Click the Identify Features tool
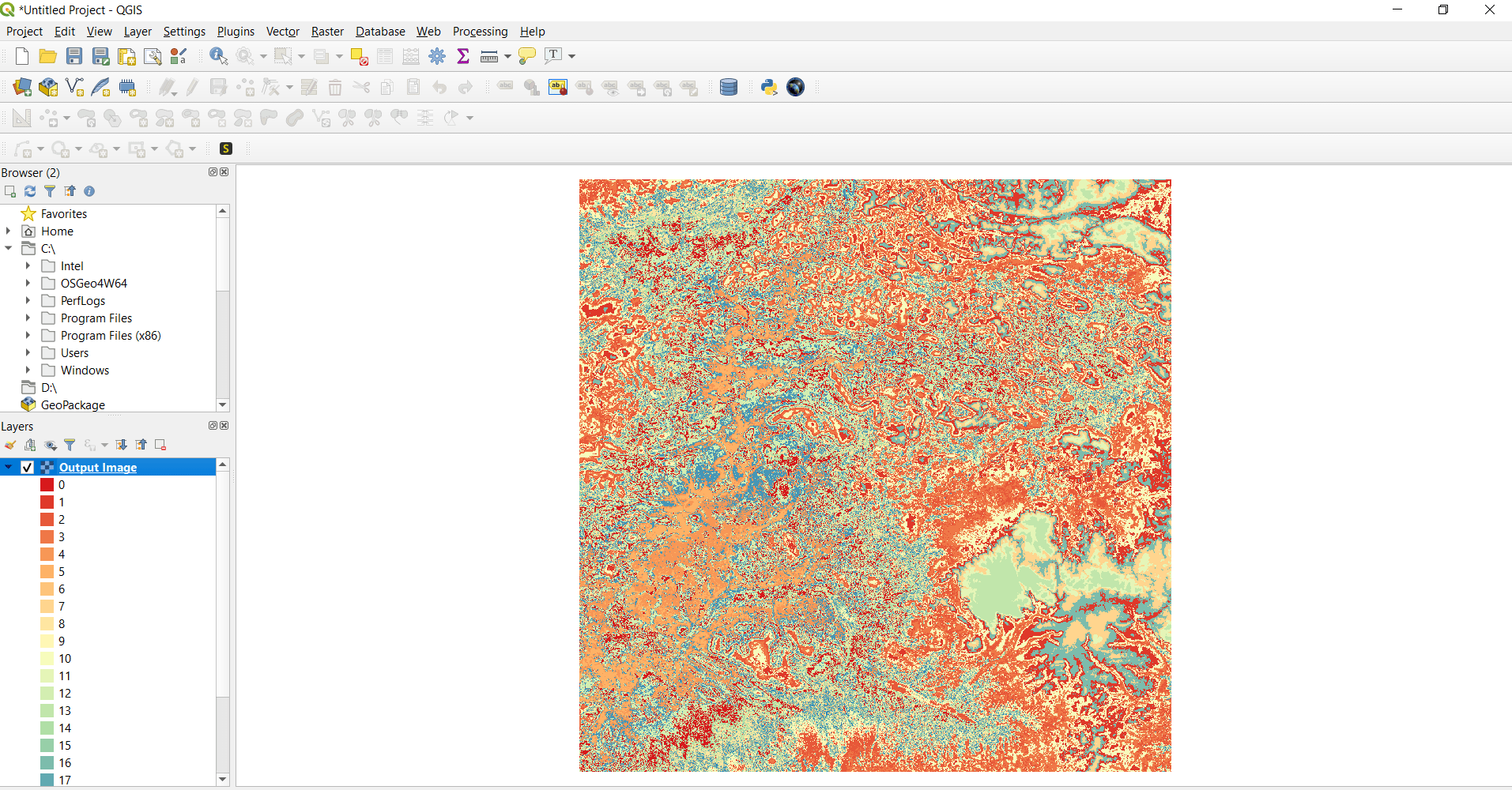This screenshot has width=1512, height=790. (x=218, y=56)
